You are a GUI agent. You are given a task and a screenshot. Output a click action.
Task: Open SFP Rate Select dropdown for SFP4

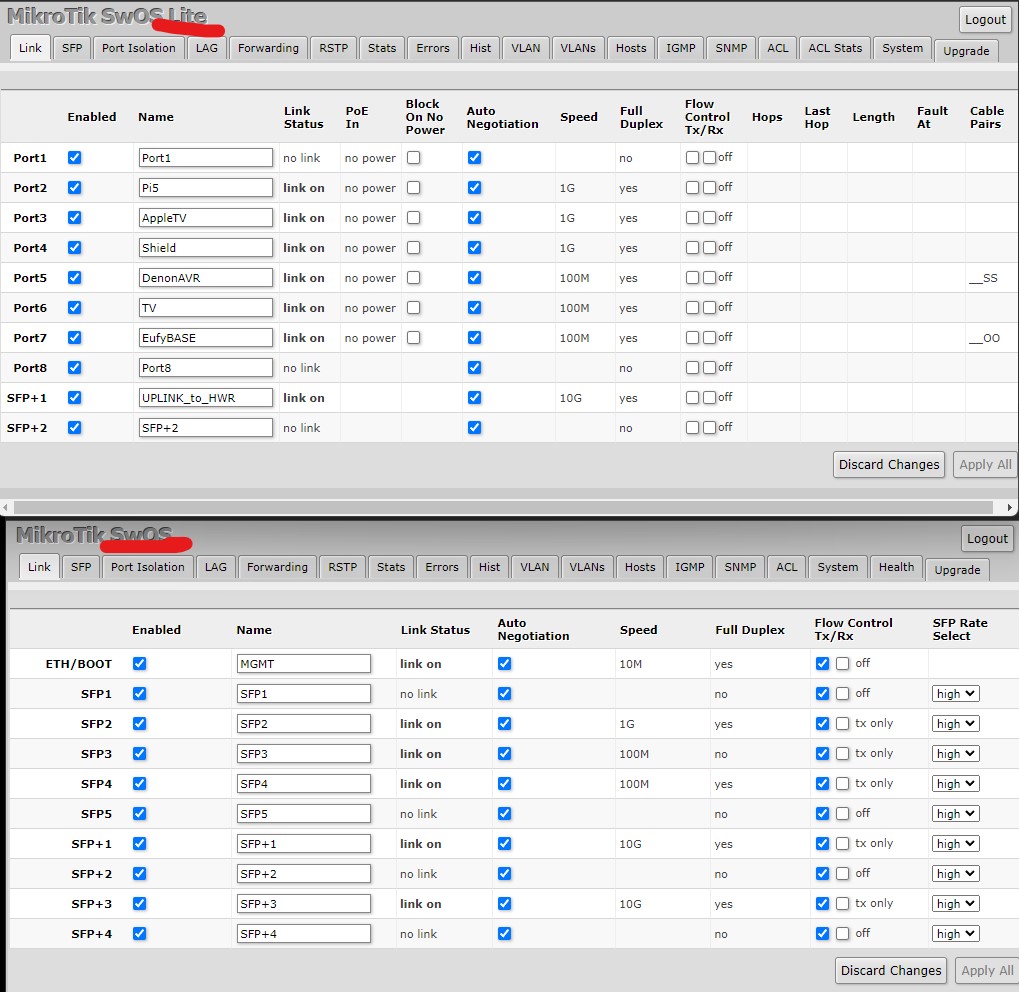click(955, 783)
